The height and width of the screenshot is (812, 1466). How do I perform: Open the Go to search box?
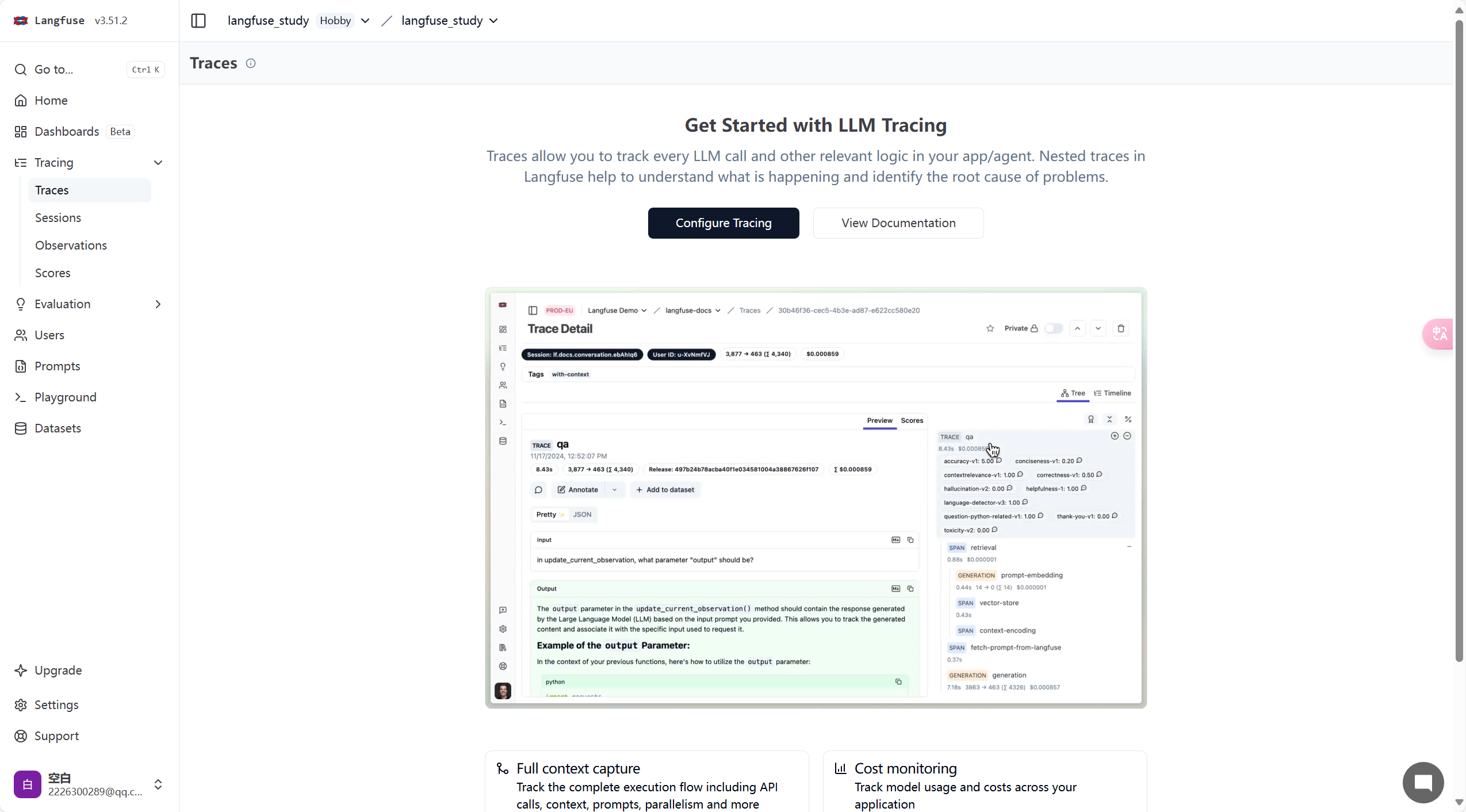pos(90,70)
